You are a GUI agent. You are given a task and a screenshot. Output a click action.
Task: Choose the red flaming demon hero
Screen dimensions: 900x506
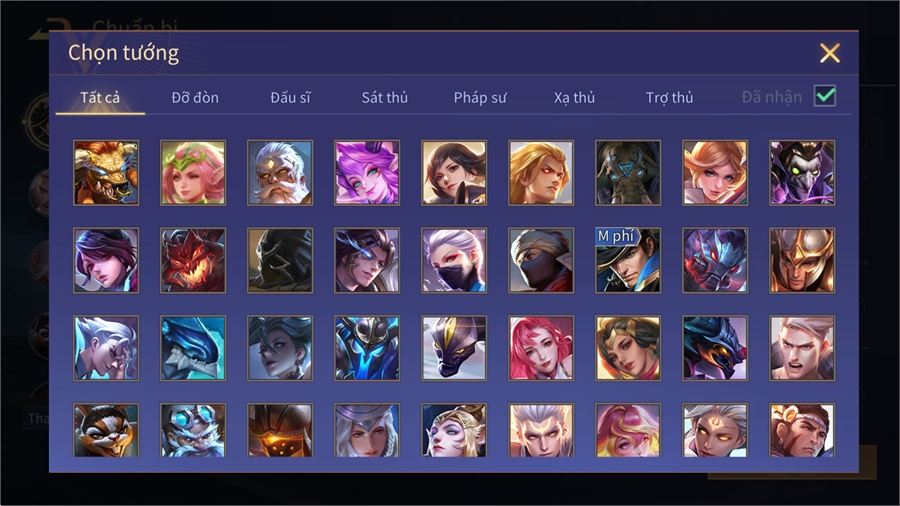(193, 260)
